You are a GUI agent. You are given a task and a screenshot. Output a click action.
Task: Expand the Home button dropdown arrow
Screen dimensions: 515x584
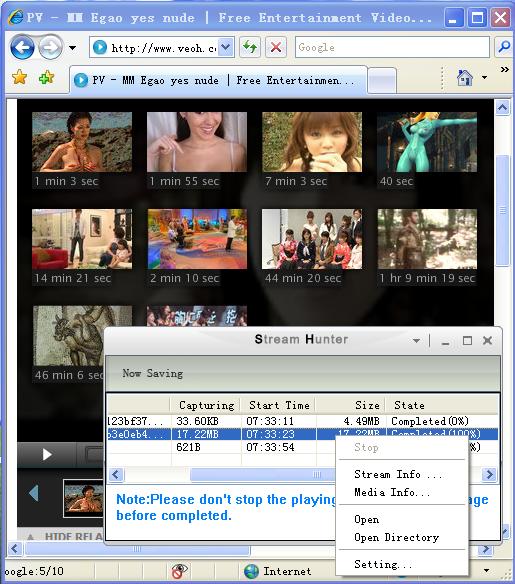pyautogui.click(x=484, y=77)
